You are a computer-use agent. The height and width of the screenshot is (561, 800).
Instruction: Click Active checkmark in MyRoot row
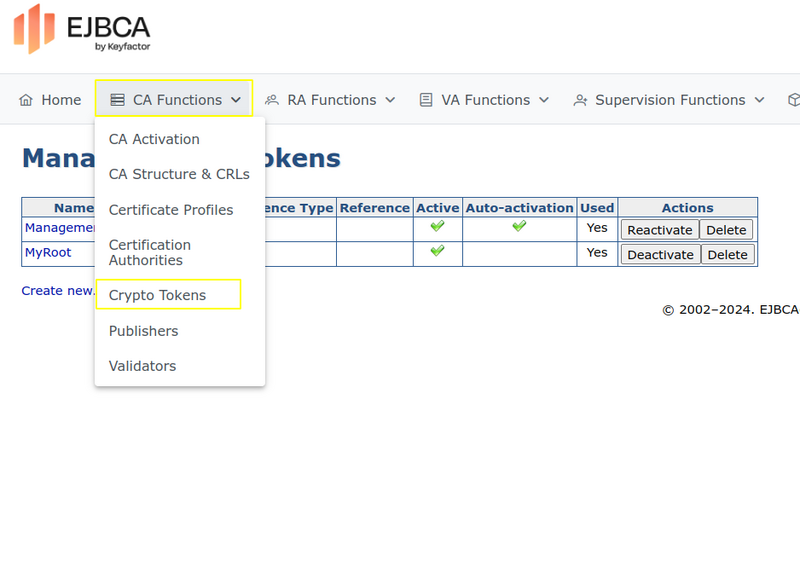click(x=437, y=250)
